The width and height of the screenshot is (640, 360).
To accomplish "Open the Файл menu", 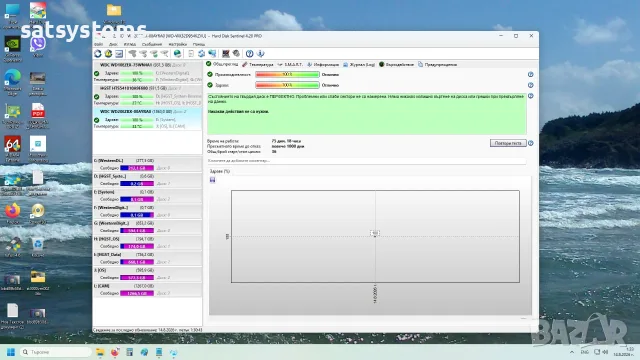I will pyautogui.click(x=98, y=44).
